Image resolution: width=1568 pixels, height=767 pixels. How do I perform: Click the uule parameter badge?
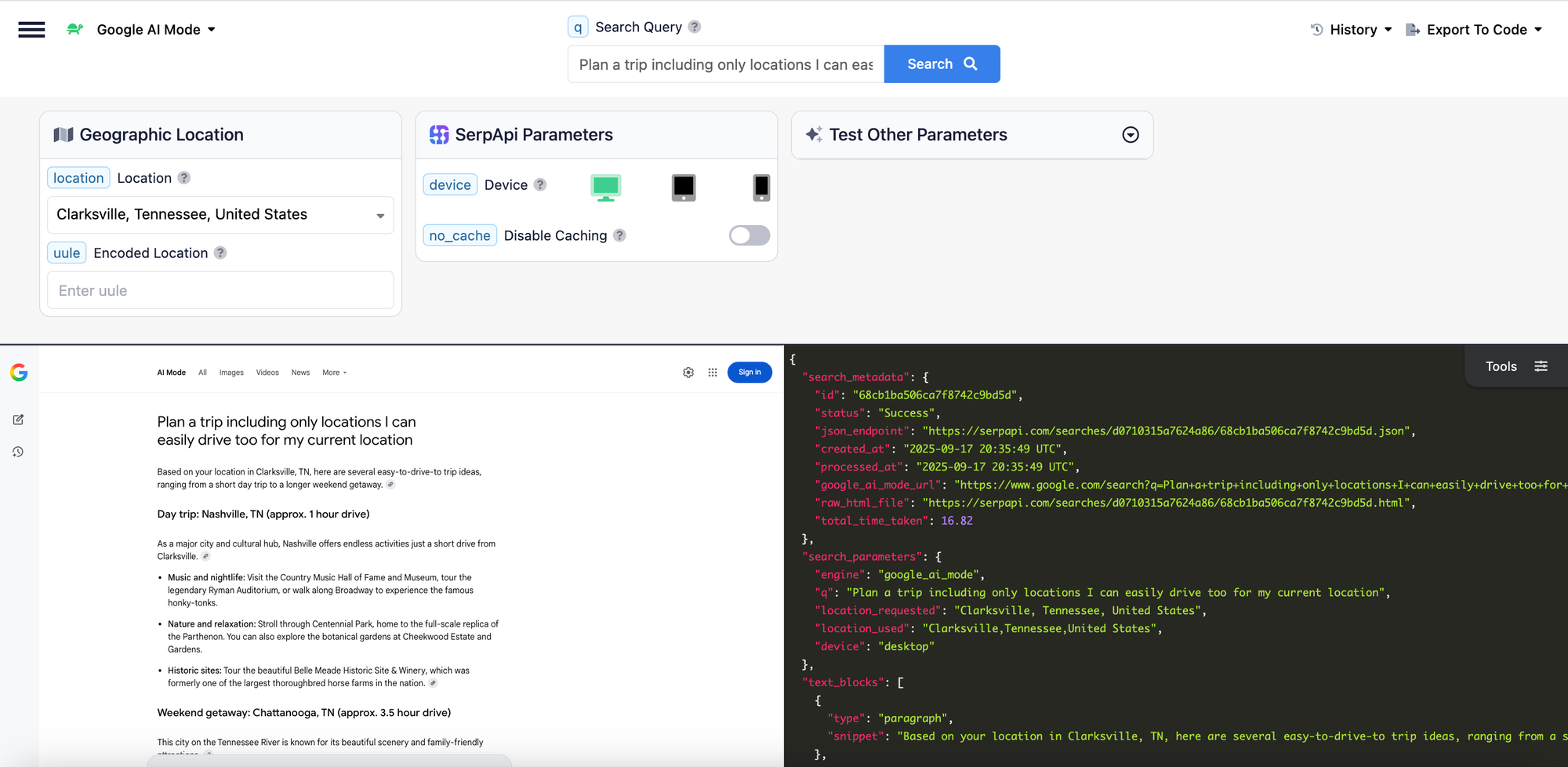[x=67, y=253]
